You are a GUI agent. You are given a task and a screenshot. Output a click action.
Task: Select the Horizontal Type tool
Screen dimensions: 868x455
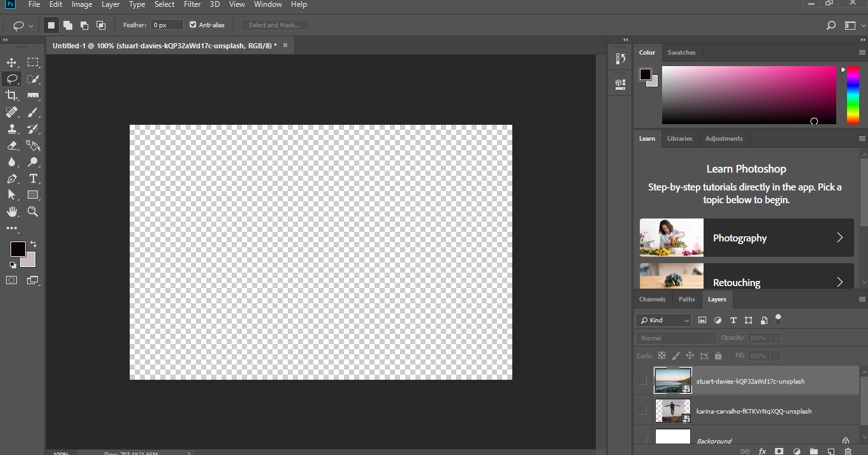pyautogui.click(x=33, y=179)
